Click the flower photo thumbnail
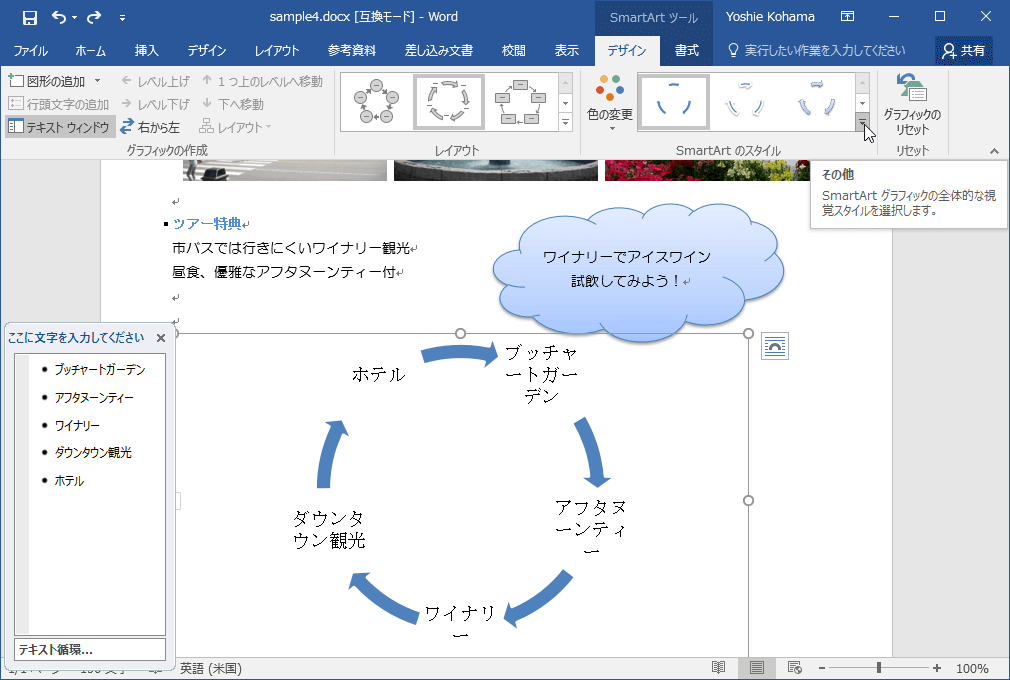The image size is (1010, 680). coord(707,170)
